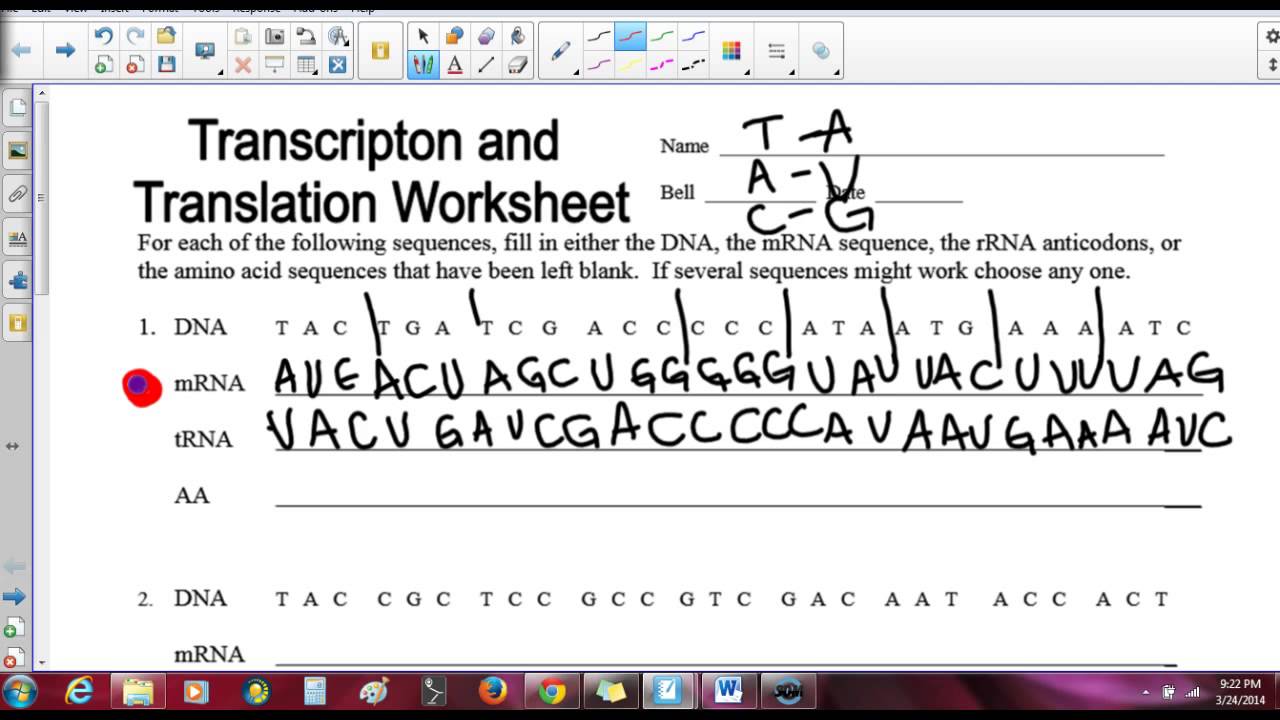Open the pen tool dropdown arrow

click(575, 72)
